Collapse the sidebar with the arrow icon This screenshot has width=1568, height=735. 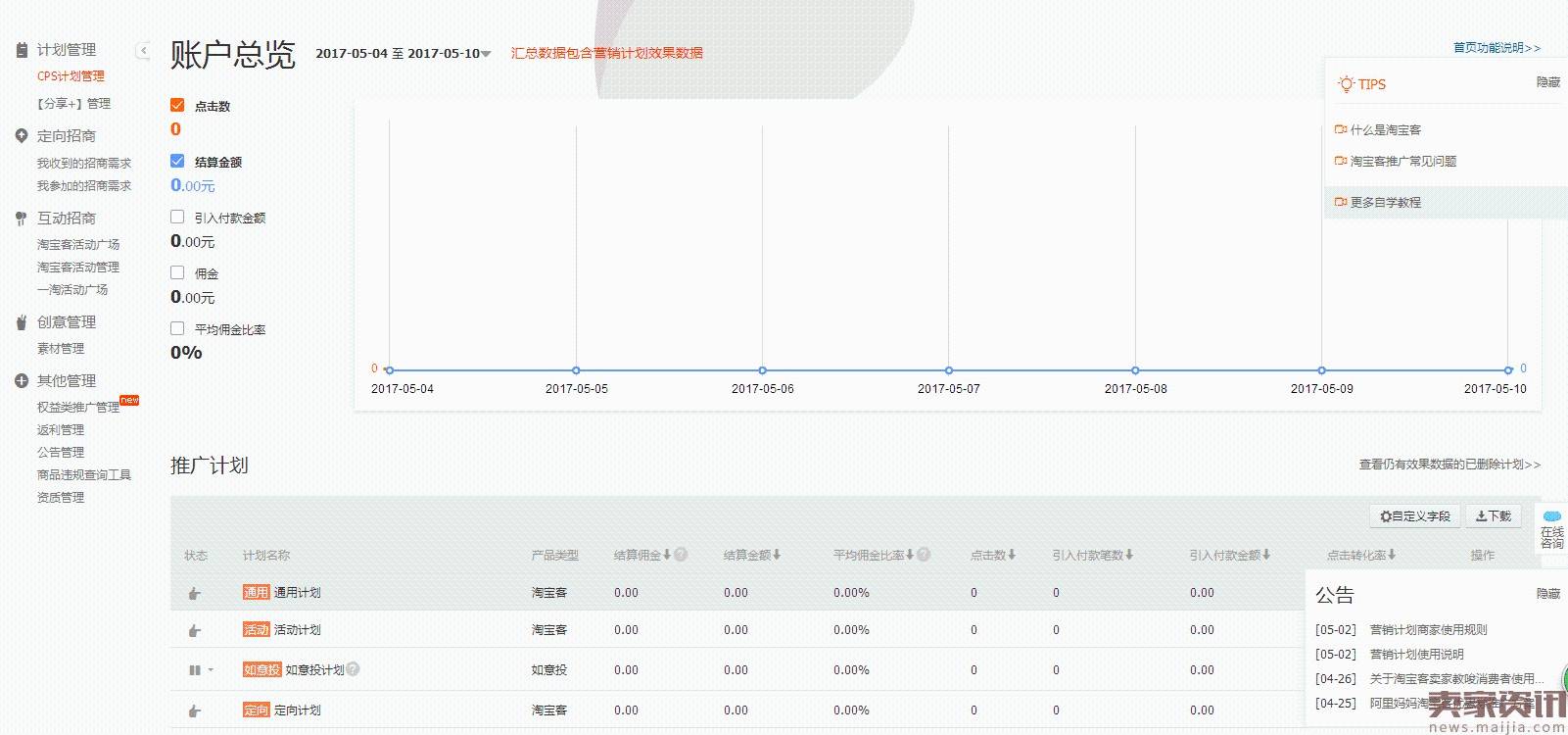pyautogui.click(x=143, y=50)
